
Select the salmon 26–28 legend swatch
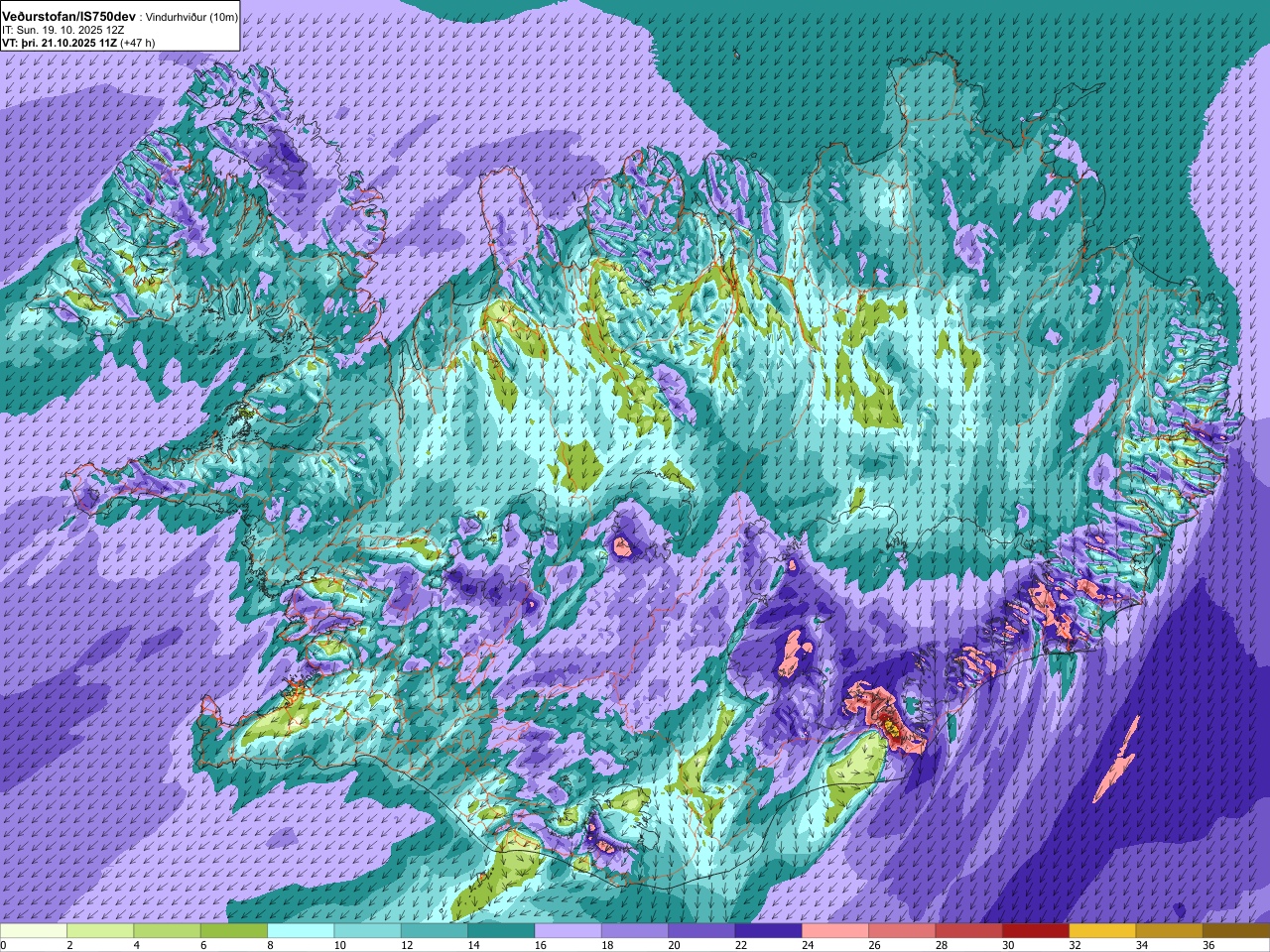click(902, 931)
